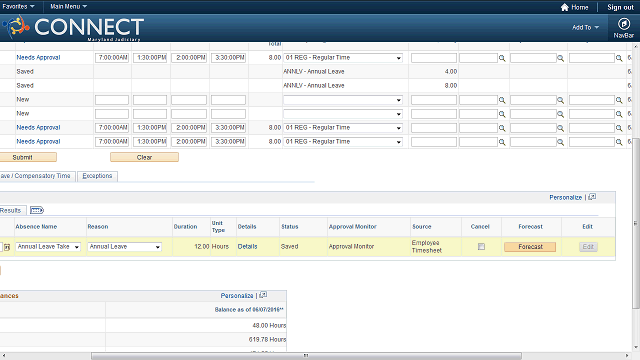
Task: Click 3:30:00PM field in row directly above Submit
Action: coord(228,142)
